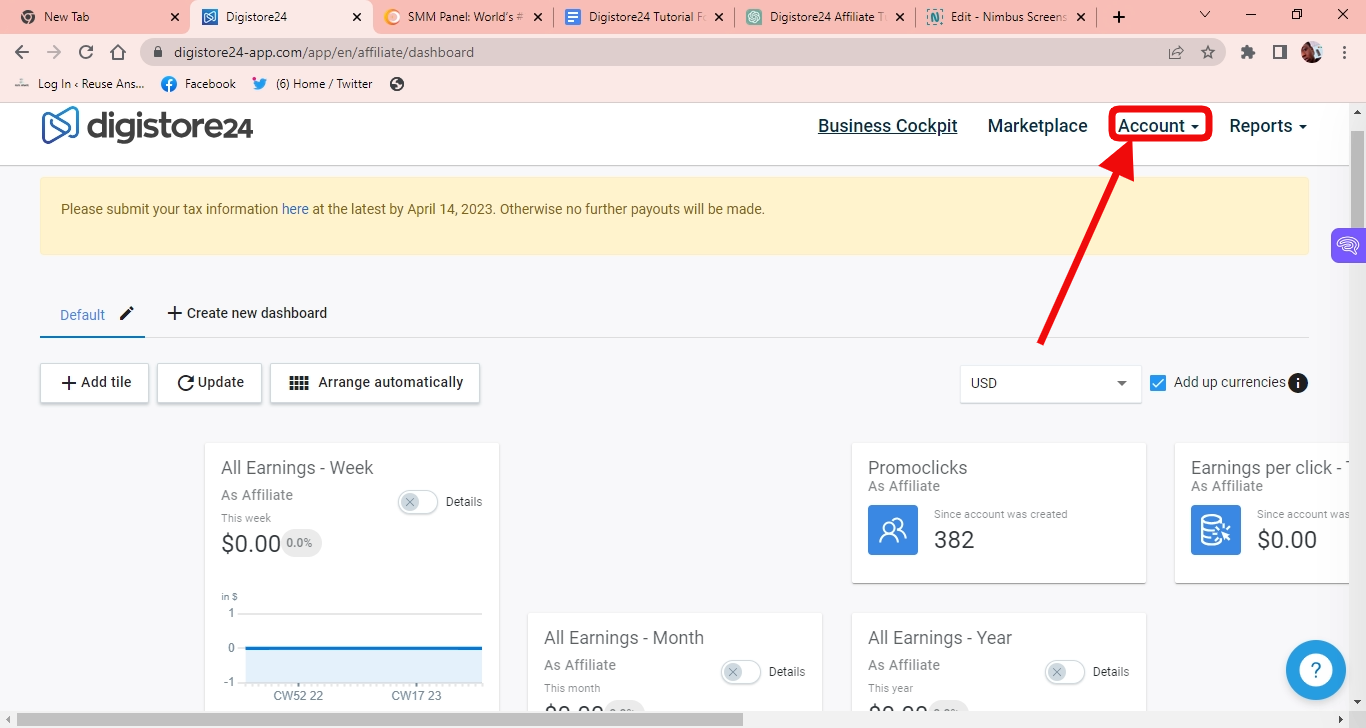
Task: Open the browser extensions puzzle icon
Action: click(x=1248, y=52)
